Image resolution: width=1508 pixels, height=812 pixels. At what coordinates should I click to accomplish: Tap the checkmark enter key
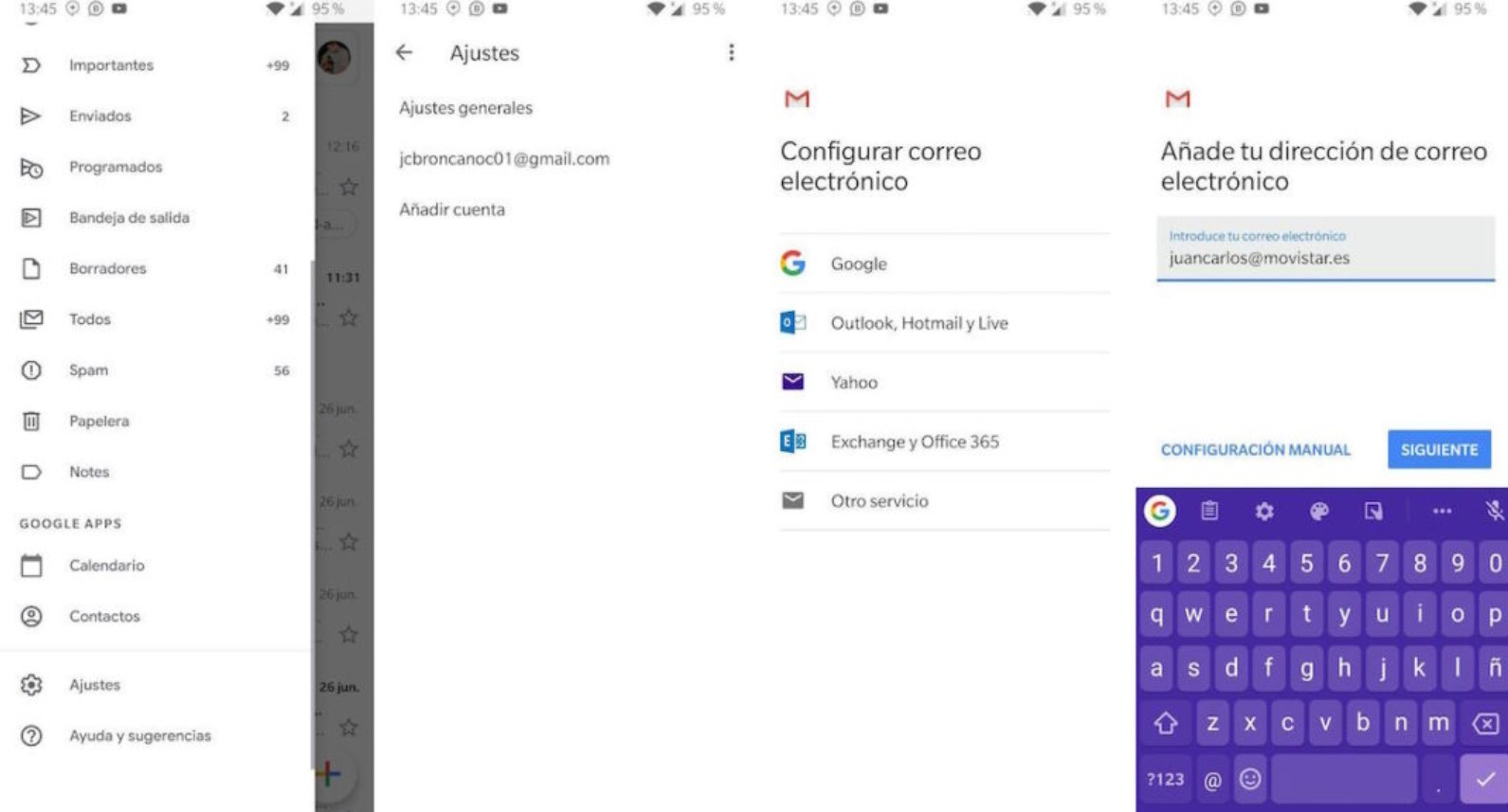pyautogui.click(x=1483, y=780)
